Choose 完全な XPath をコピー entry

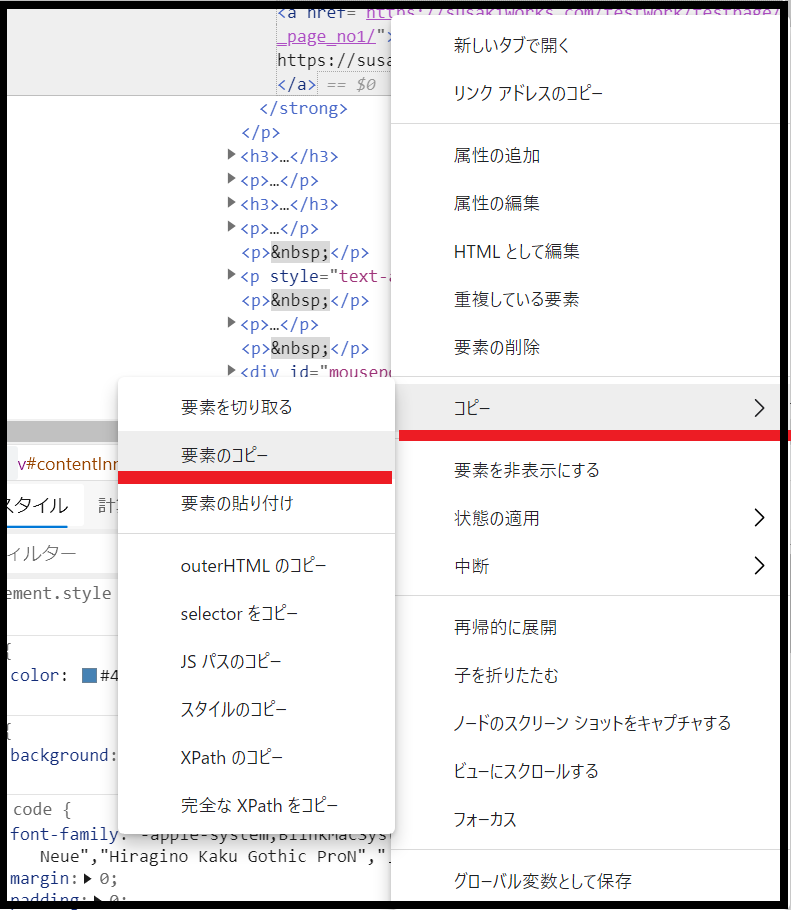tap(259, 806)
